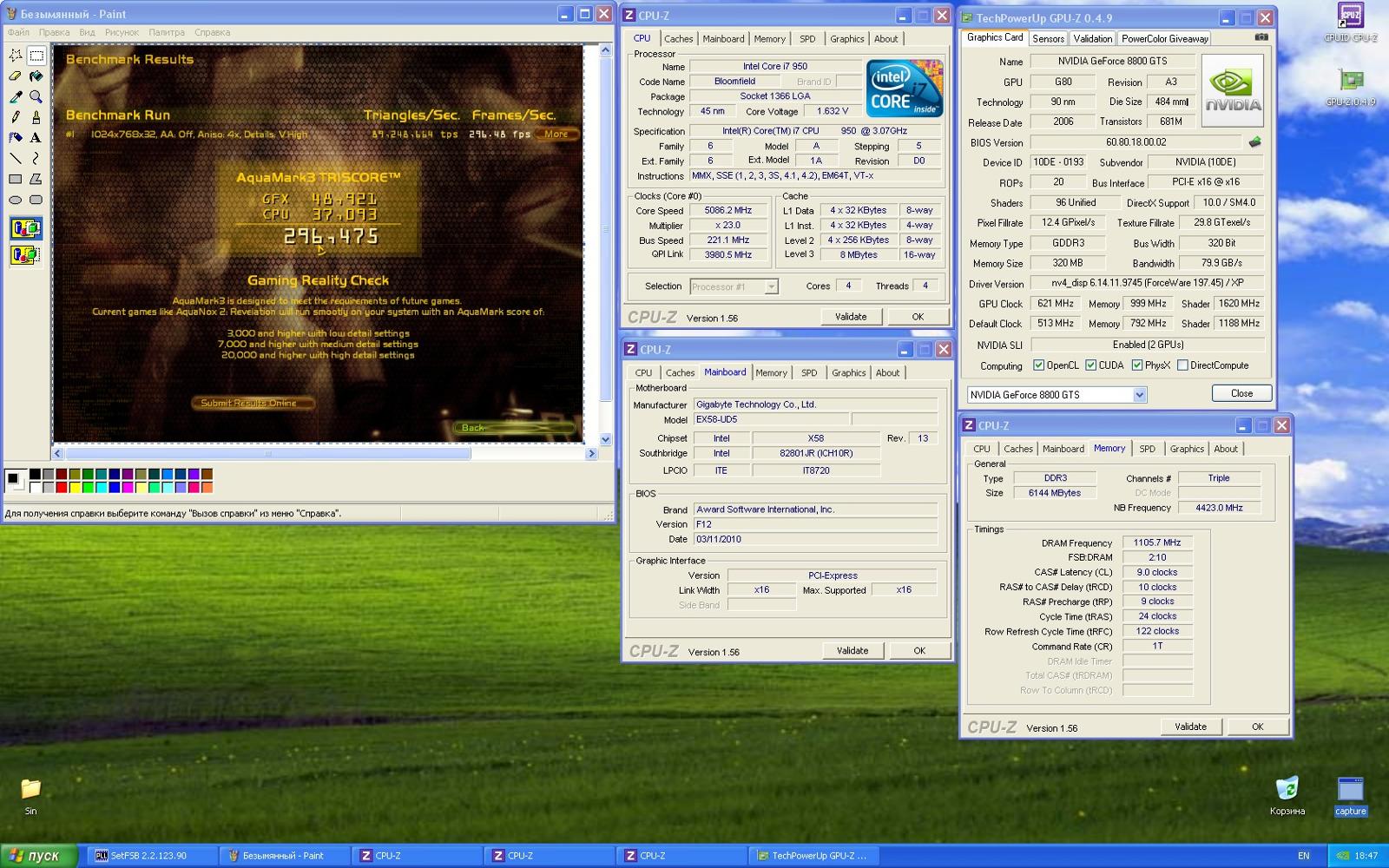Toggle the CUDA checkbox in GPU-Z

(1090, 365)
